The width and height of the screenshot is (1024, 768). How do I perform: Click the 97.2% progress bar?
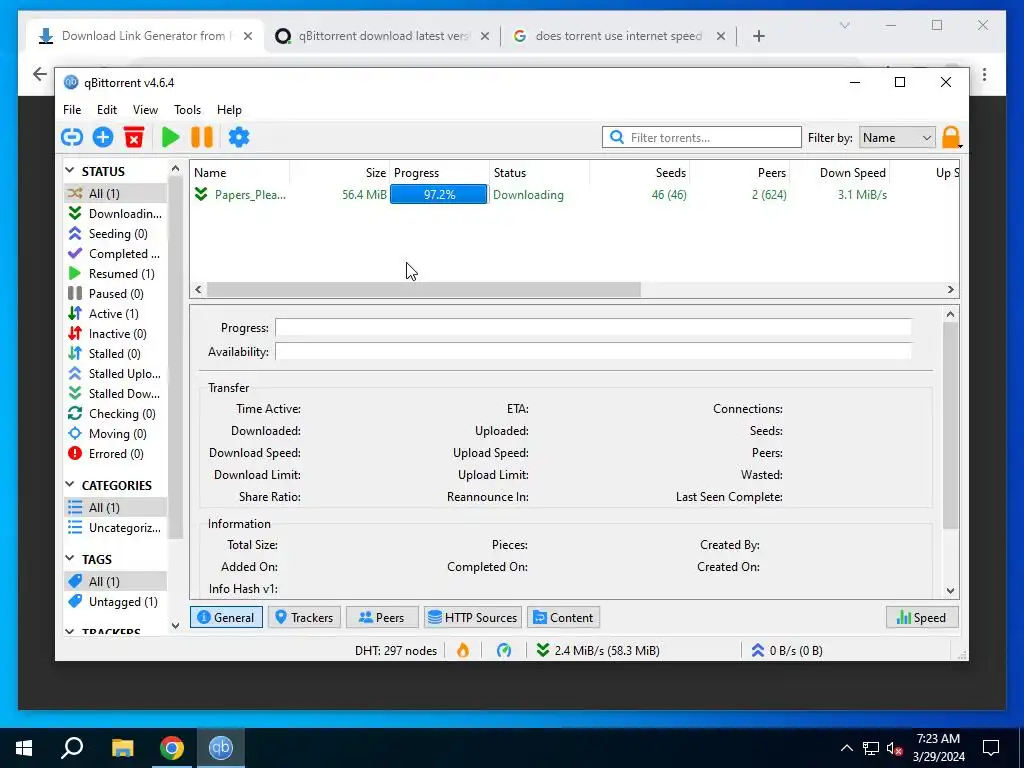point(439,195)
